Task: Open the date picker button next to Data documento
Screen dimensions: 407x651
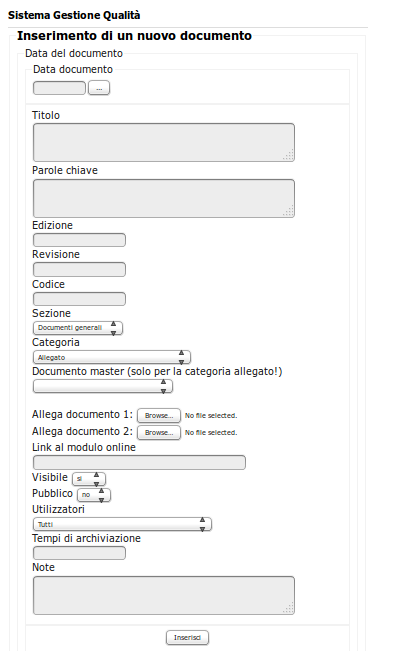Action: tap(99, 88)
